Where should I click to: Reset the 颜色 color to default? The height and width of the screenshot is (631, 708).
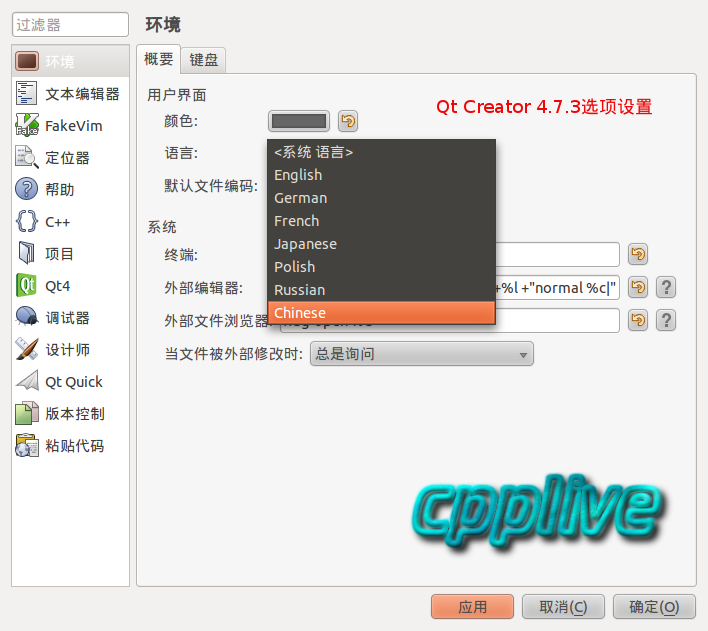tap(348, 121)
